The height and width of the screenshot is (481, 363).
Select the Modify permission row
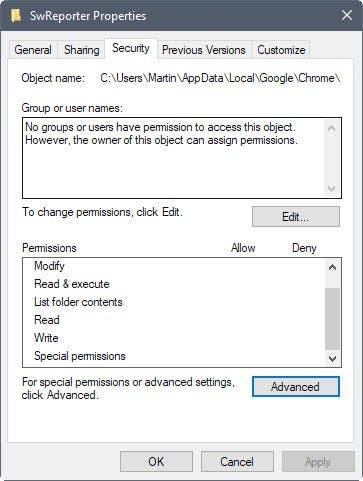pyautogui.click(x=173, y=266)
